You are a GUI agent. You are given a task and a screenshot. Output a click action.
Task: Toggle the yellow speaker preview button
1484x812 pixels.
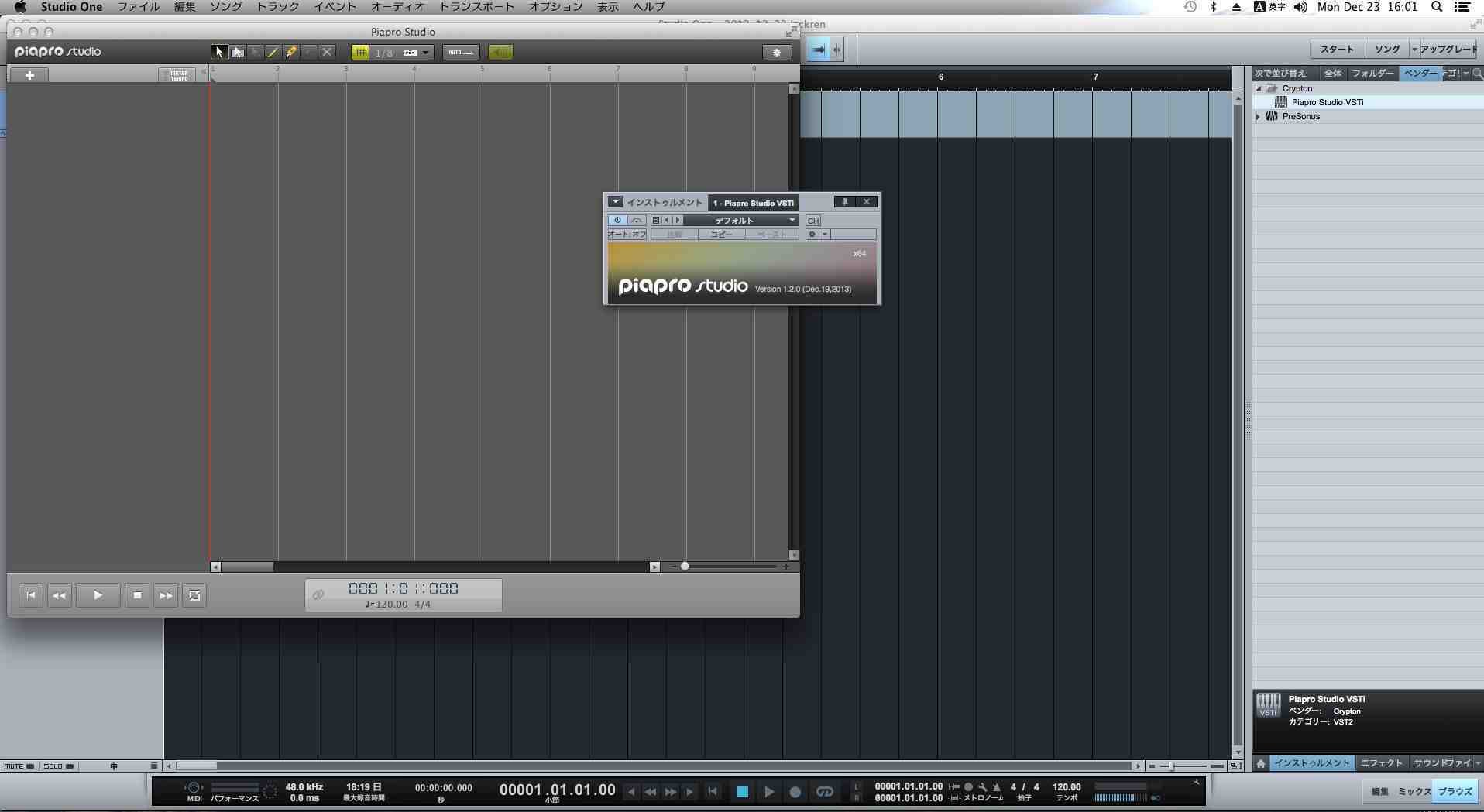(x=500, y=52)
